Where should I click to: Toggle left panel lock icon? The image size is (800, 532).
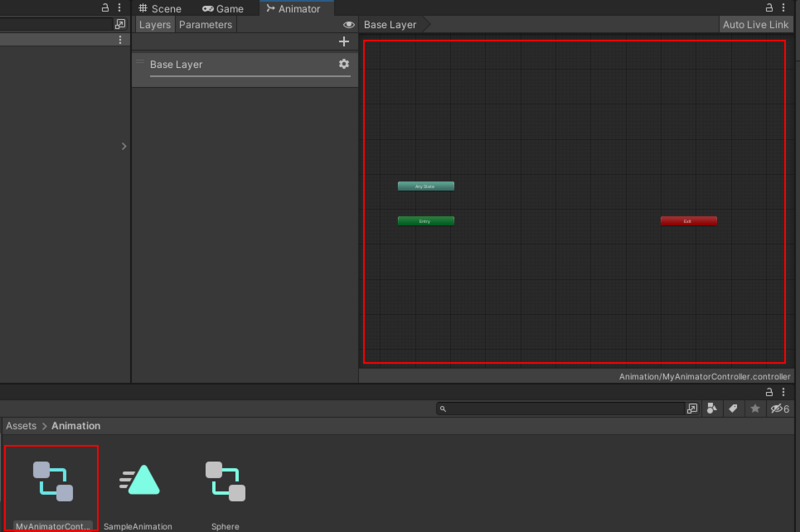(105, 8)
